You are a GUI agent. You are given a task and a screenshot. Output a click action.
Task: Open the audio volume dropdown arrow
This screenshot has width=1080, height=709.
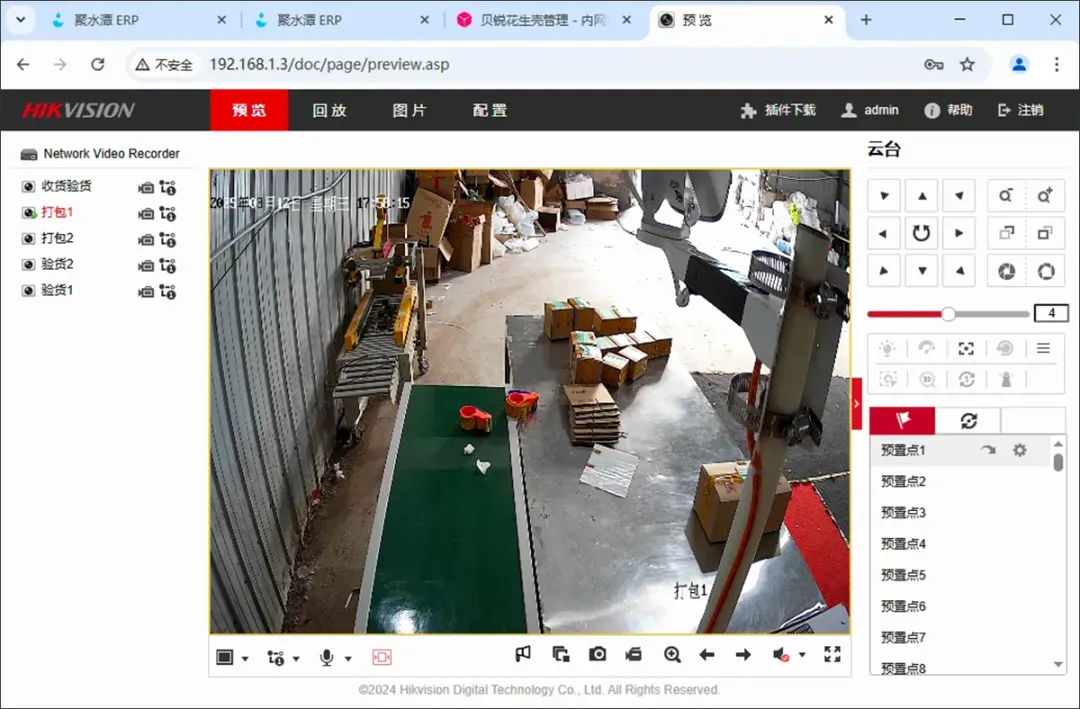[802, 656]
